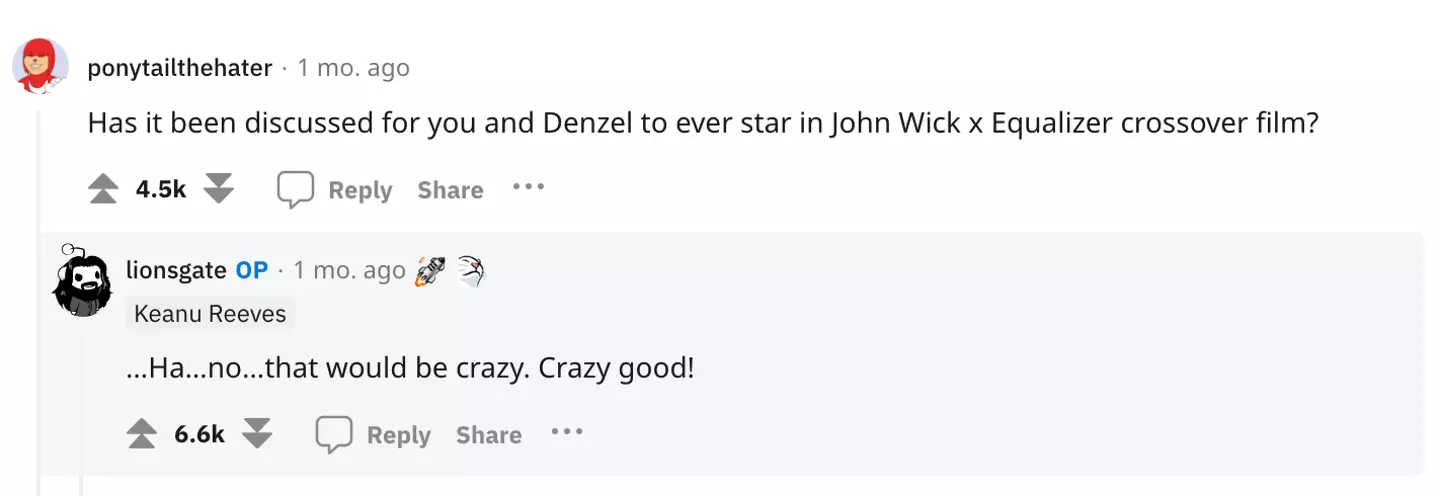Open more options on lionsgate reply
The image size is (1440, 496).
click(566, 432)
